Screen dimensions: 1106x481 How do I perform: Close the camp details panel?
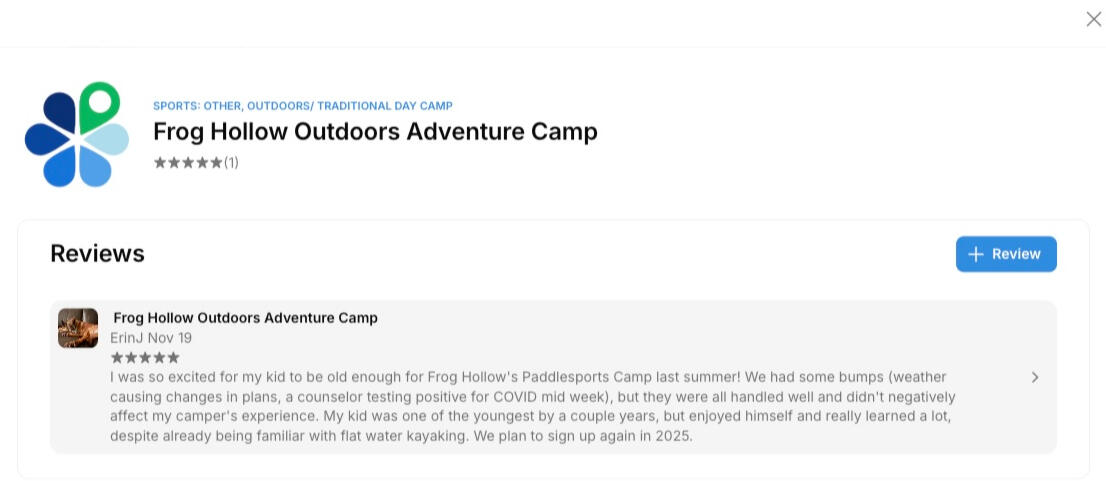[1093, 19]
